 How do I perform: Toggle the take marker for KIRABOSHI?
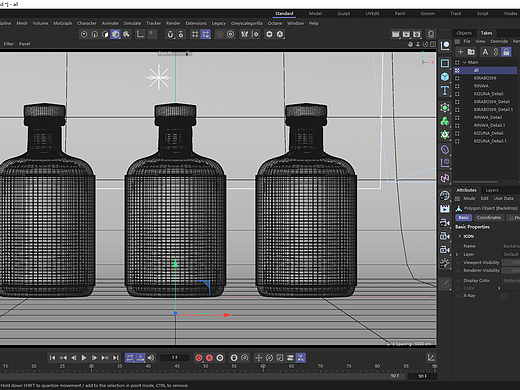click(457, 78)
